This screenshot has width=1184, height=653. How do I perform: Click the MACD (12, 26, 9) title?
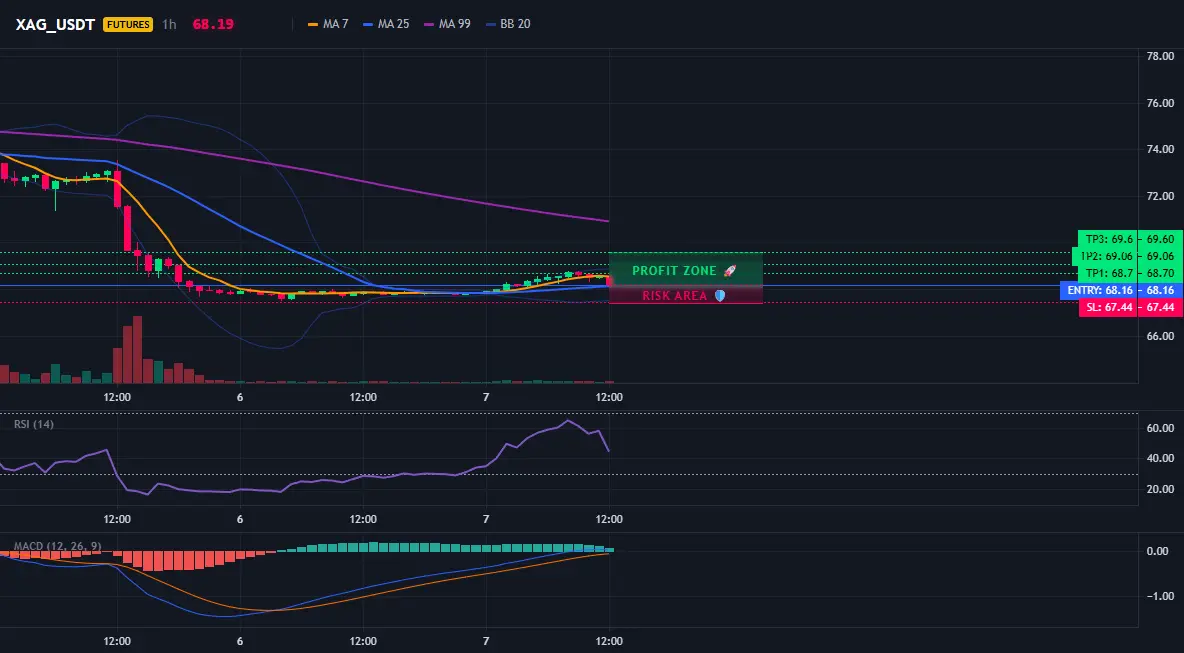pyautogui.click(x=57, y=546)
